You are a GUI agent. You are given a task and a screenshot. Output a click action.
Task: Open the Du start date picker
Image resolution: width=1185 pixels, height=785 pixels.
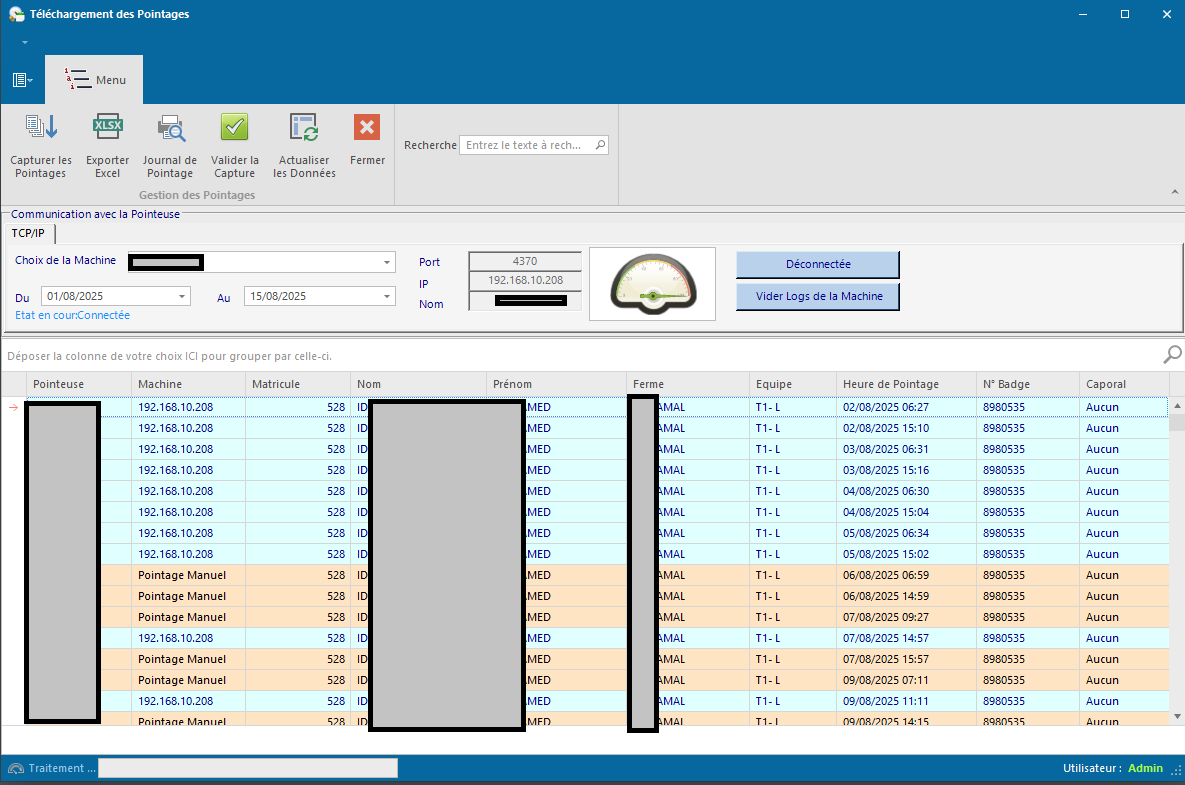point(182,297)
